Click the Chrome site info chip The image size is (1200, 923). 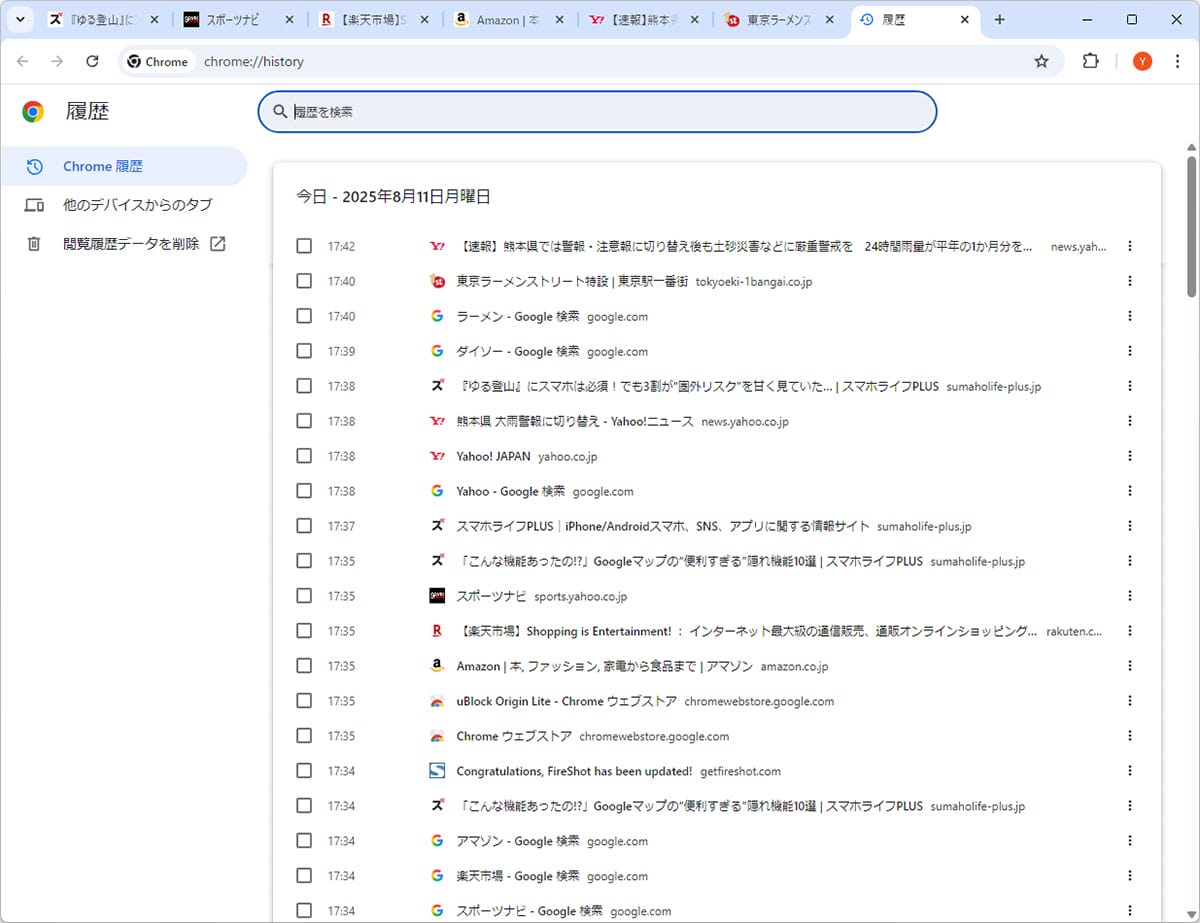158,61
